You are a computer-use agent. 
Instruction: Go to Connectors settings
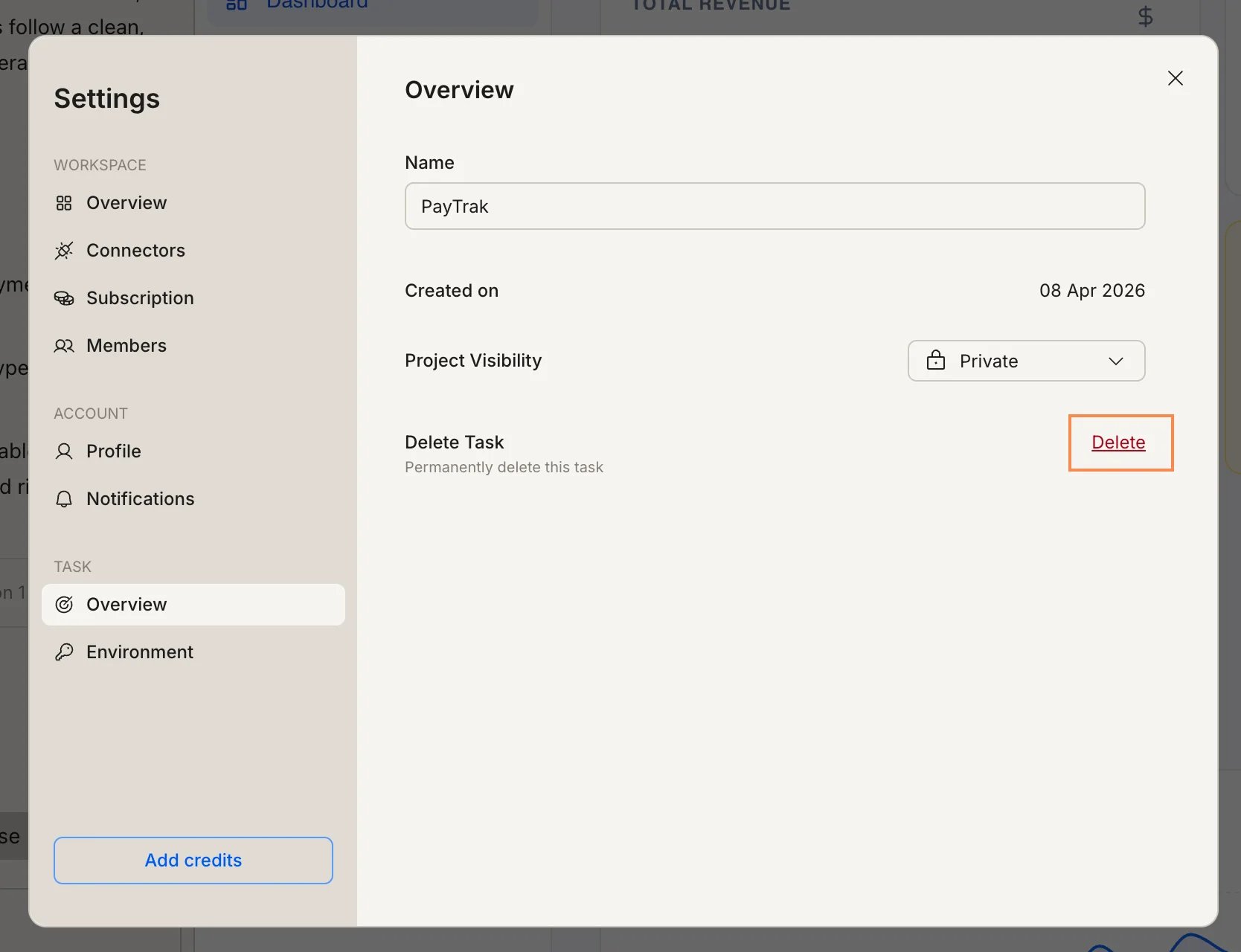[x=193, y=251]
